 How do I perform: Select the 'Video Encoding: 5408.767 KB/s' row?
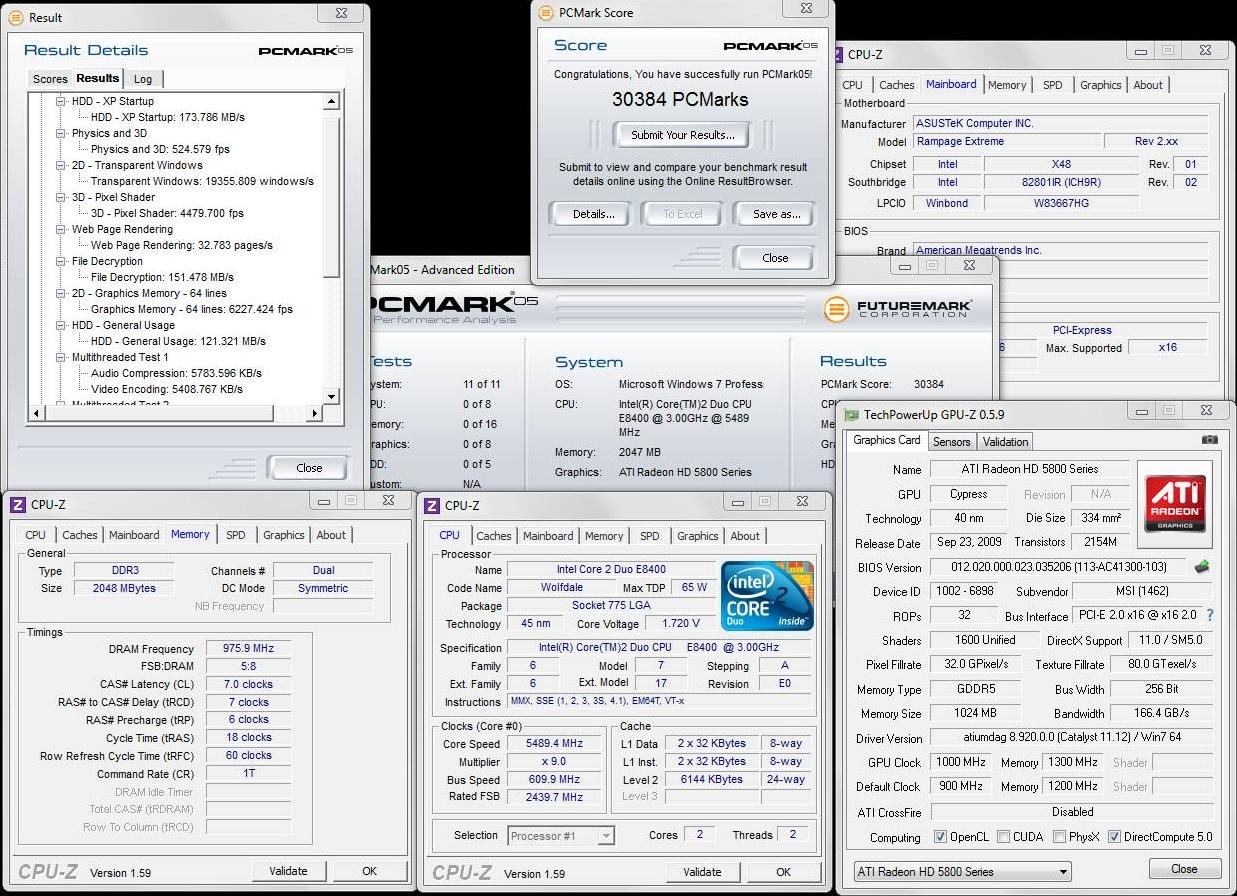point(166,389)
